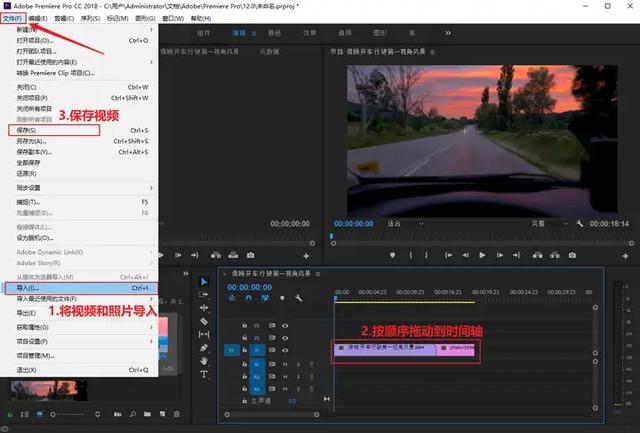This screenshot has height=433, width=640.
Task: Show more workspaces with the overflow chevron
Action: [x=448, y=33]
